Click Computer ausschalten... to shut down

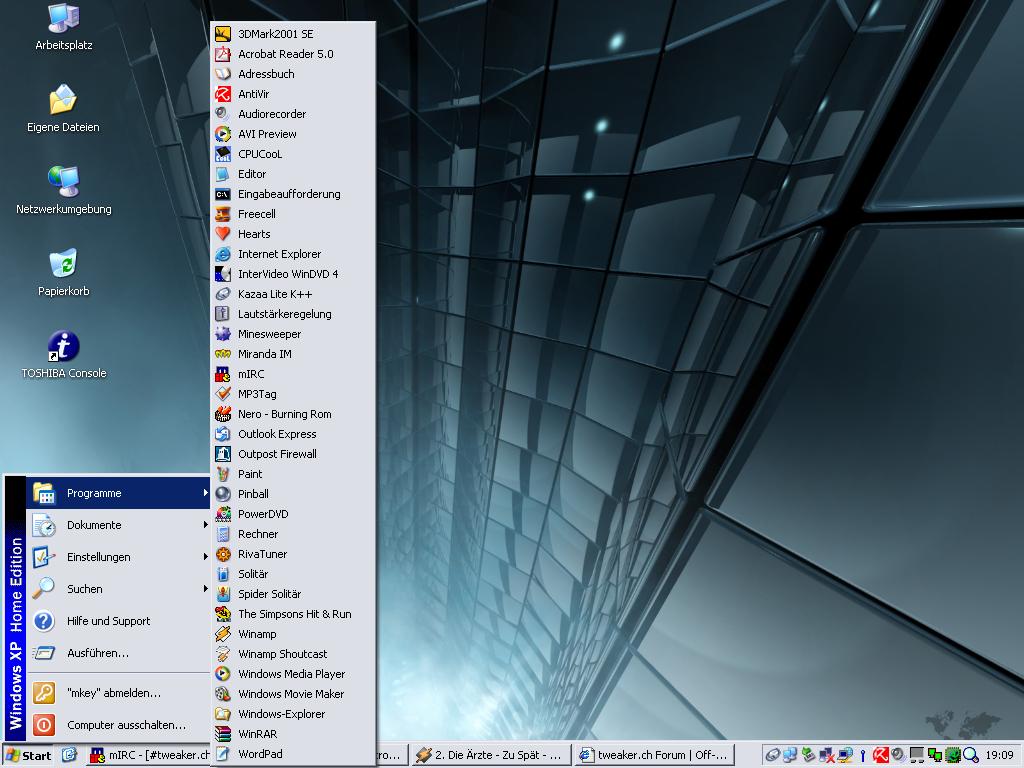[x=126, y=725]
